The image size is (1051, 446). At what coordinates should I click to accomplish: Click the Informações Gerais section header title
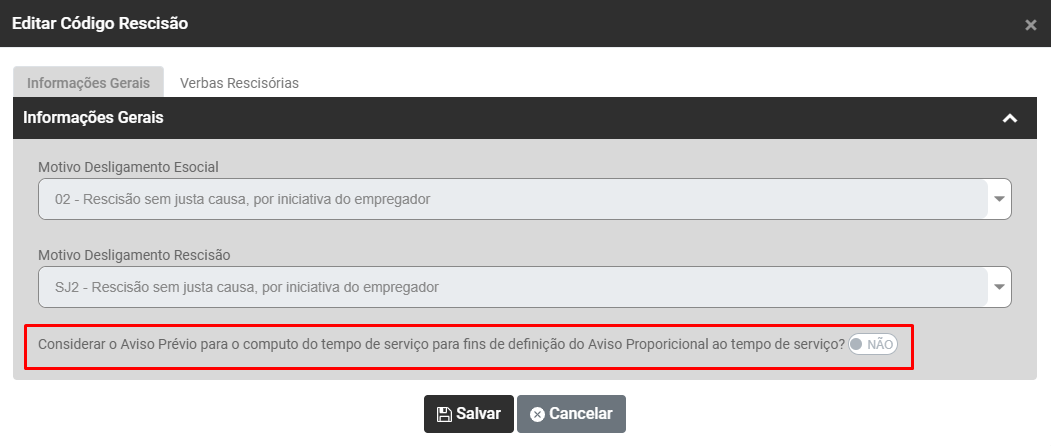click(x=93, y=118)
